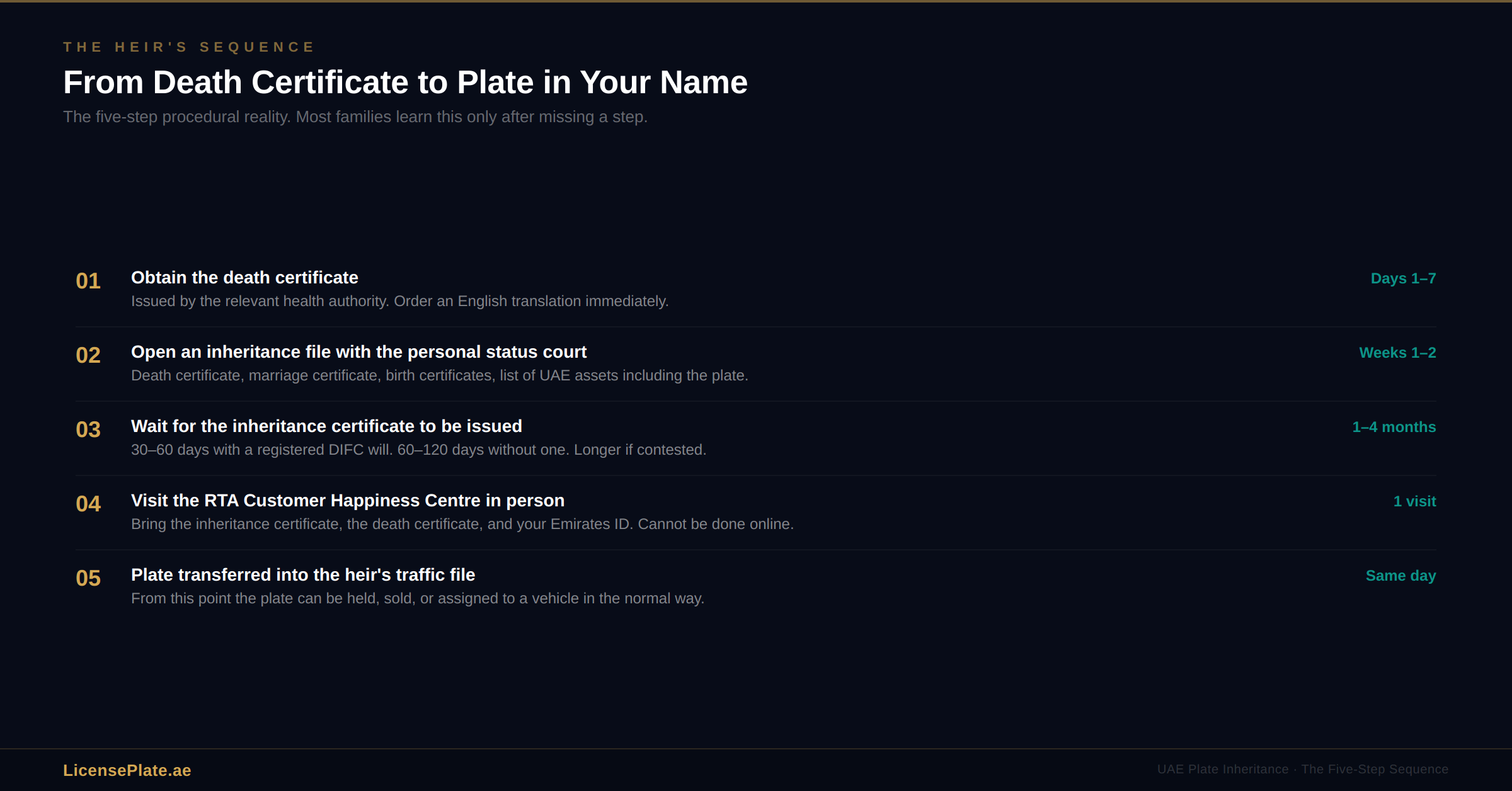Select "Wait for the inheritance certificate" heading
The height and width of the screenshot is (791, 1512).
point(326,426)
